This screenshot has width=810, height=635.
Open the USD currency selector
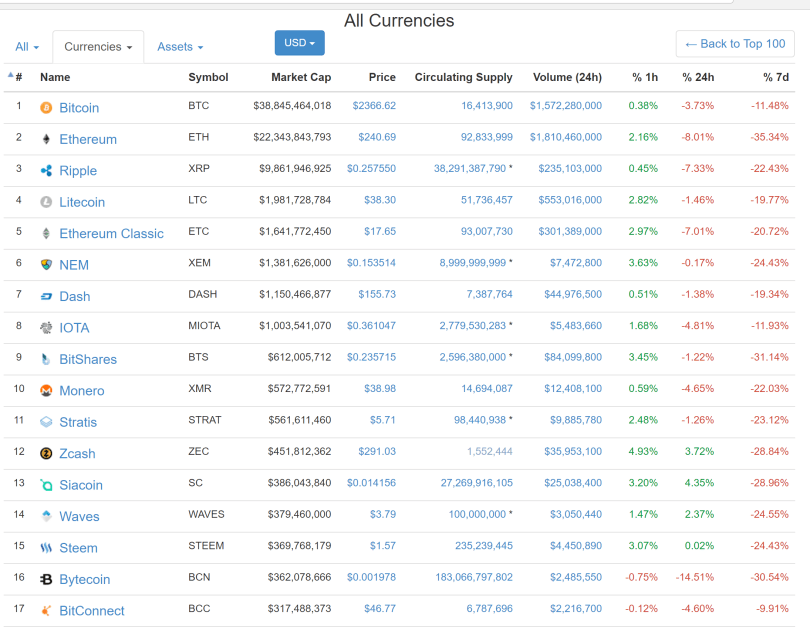tap(300, 43)
